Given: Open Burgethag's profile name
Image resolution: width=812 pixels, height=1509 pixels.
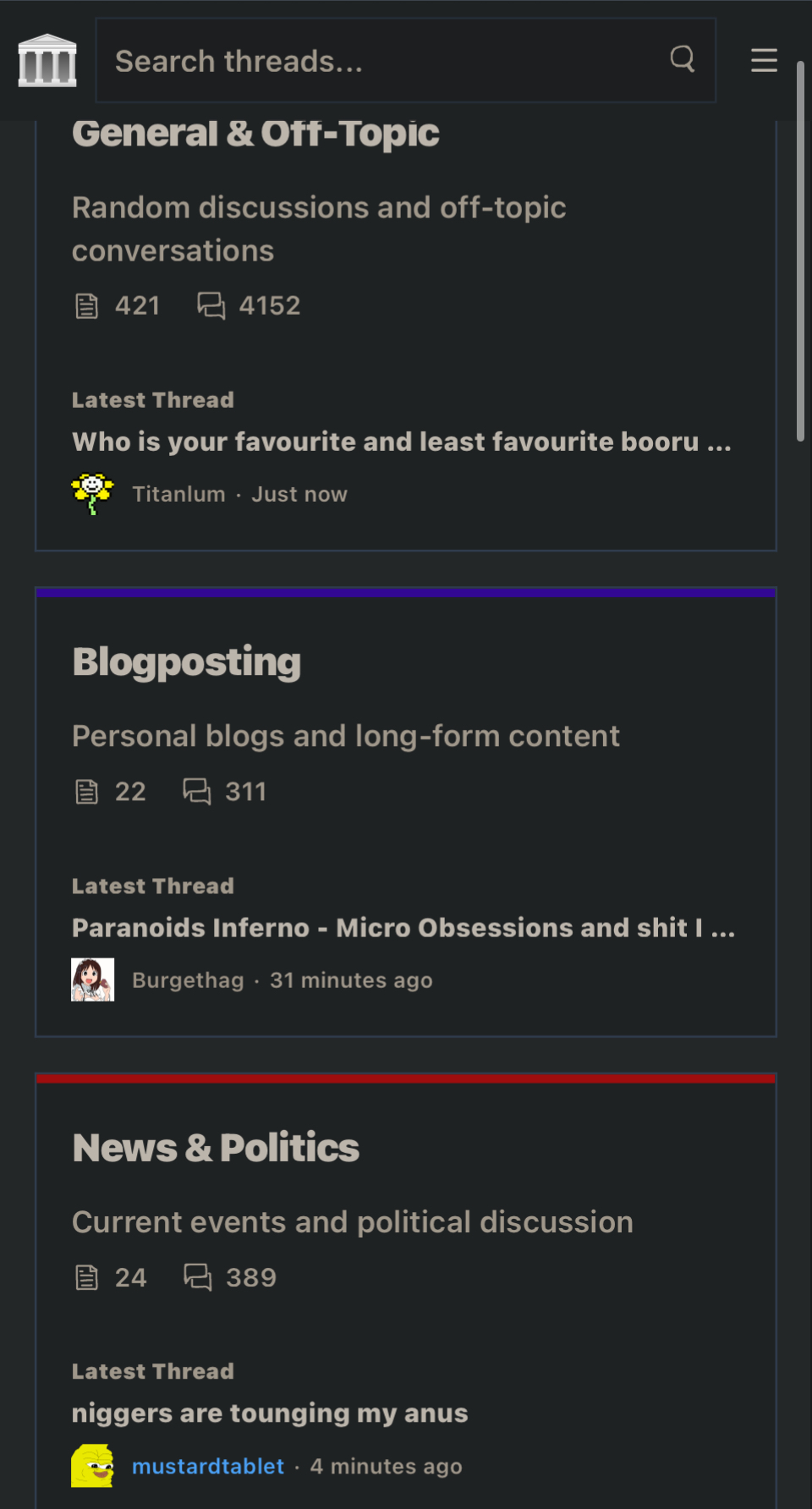Looking at the screenshot, I should coord(188,980).
